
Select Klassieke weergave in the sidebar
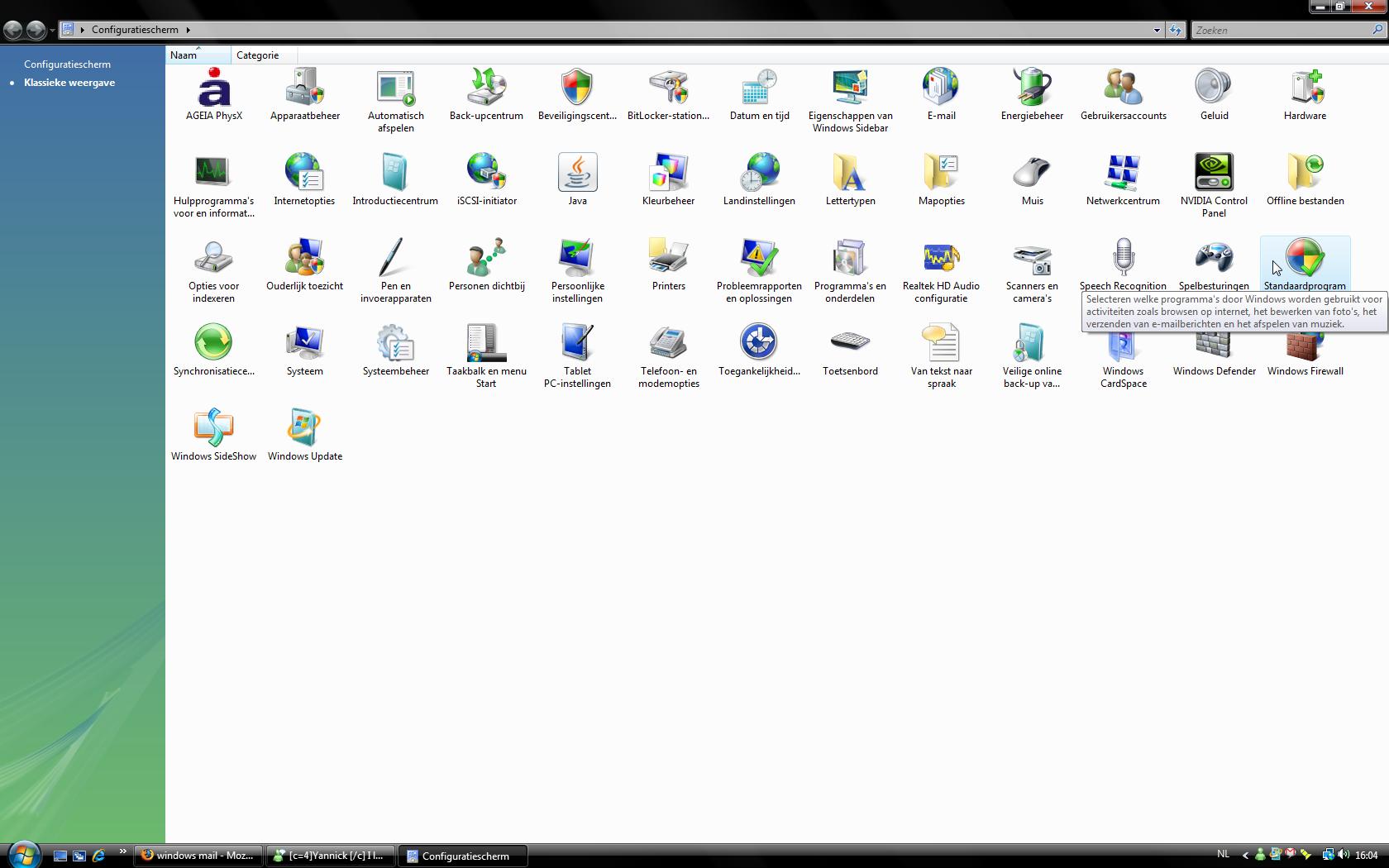point(69,83)
